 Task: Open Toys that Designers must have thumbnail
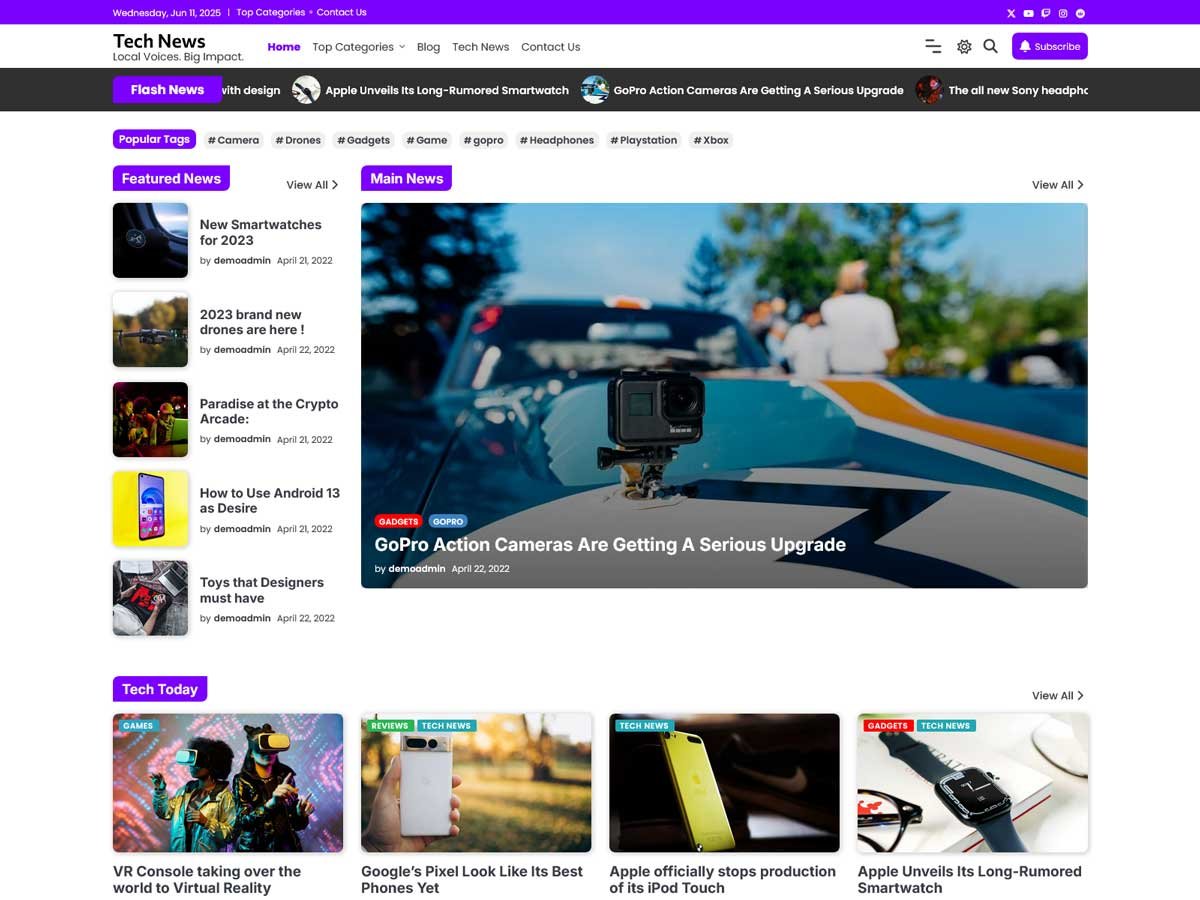(150, 598)
